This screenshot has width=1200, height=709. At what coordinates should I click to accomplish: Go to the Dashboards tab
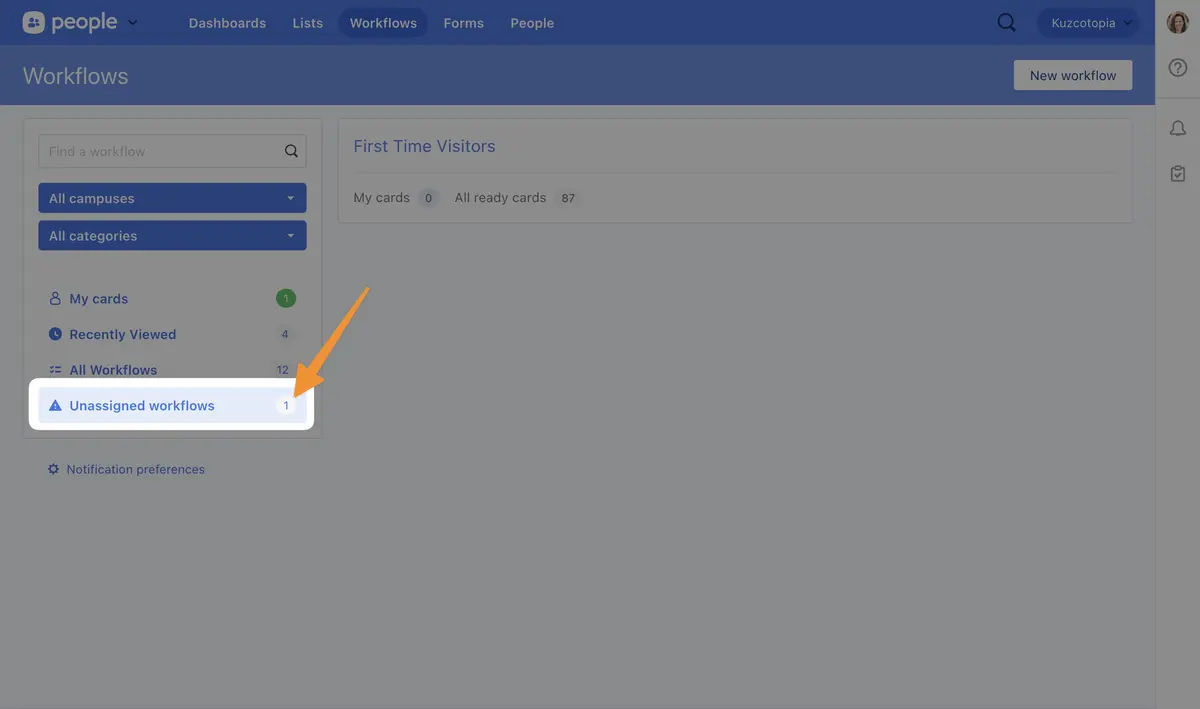pyautogui.click(x=227, y=23)
